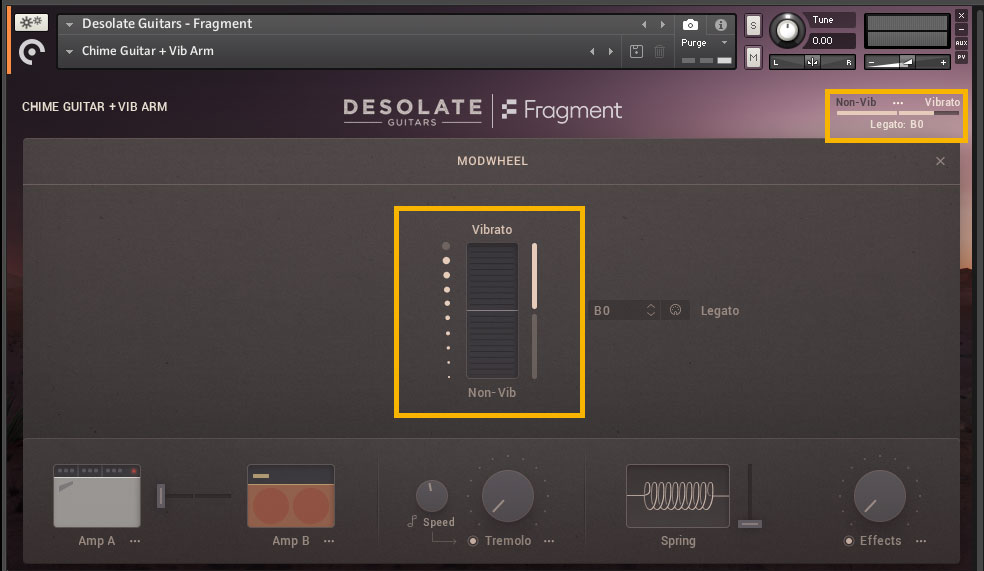Go to previous instrument with left arrow
984x571 pixels.
click(x=644, y=24)
